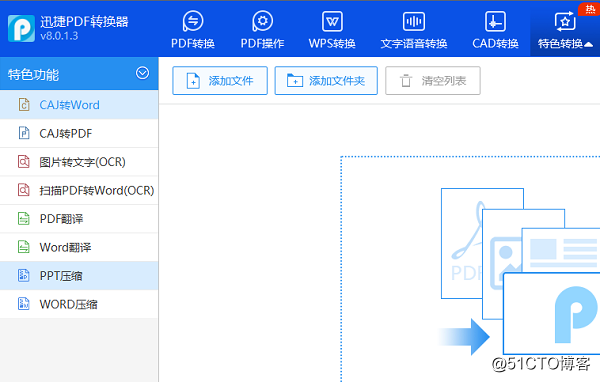Open Word翻译 in the sidebar

79,247
